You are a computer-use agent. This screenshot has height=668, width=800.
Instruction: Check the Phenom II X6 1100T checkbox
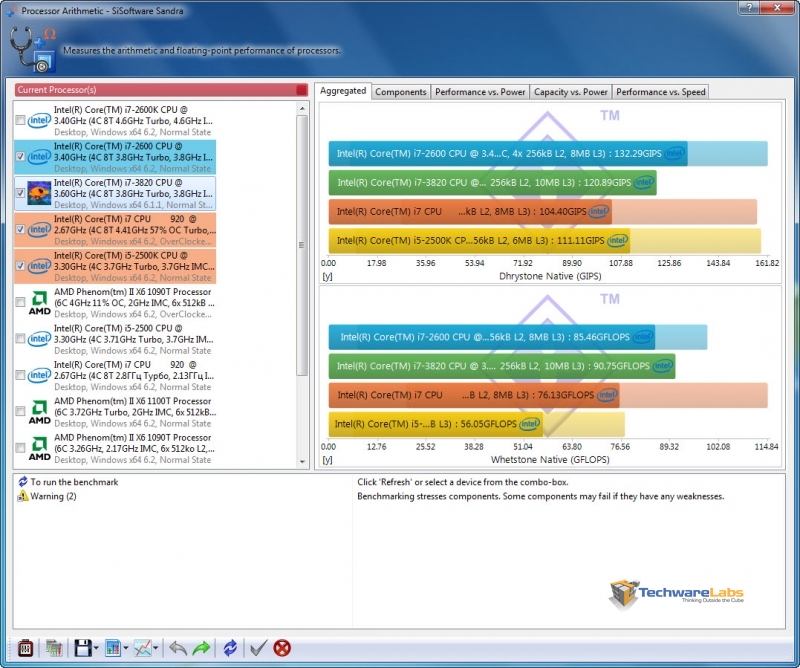20,411
